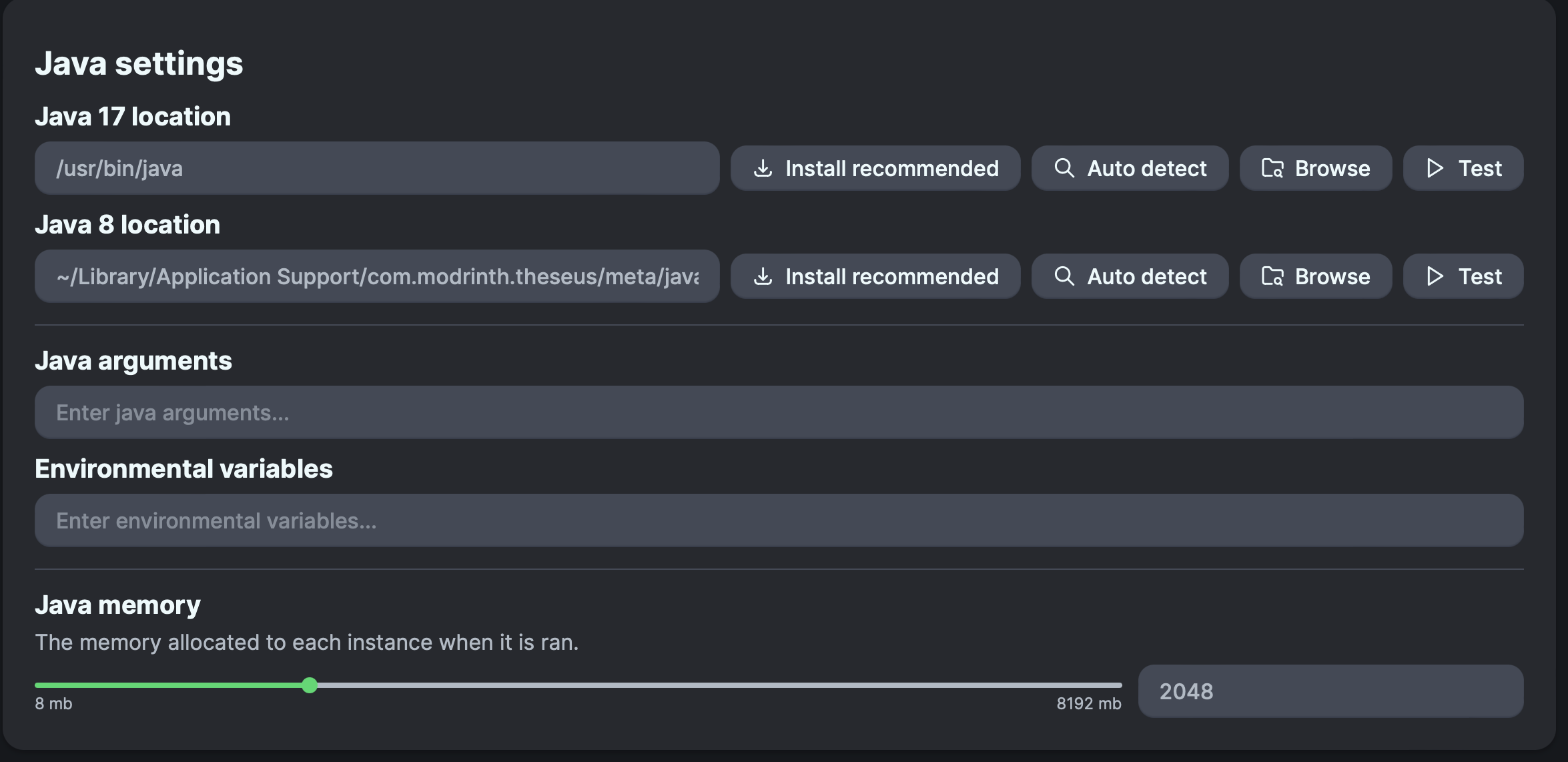1568x762 pixels.
Task: Select the Java 17 location path field
Action: (377, 168)
